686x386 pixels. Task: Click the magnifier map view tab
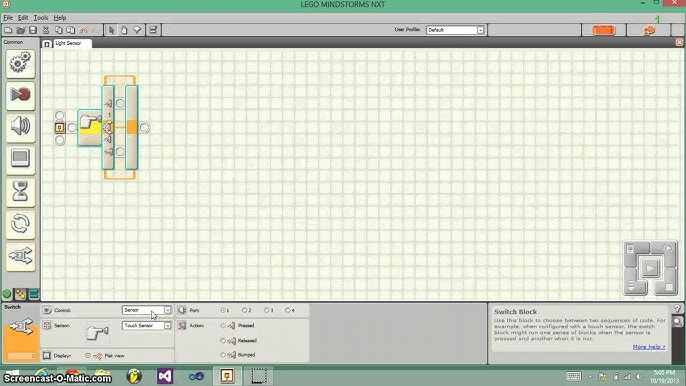pyautogui.click(x=677, y=323)
